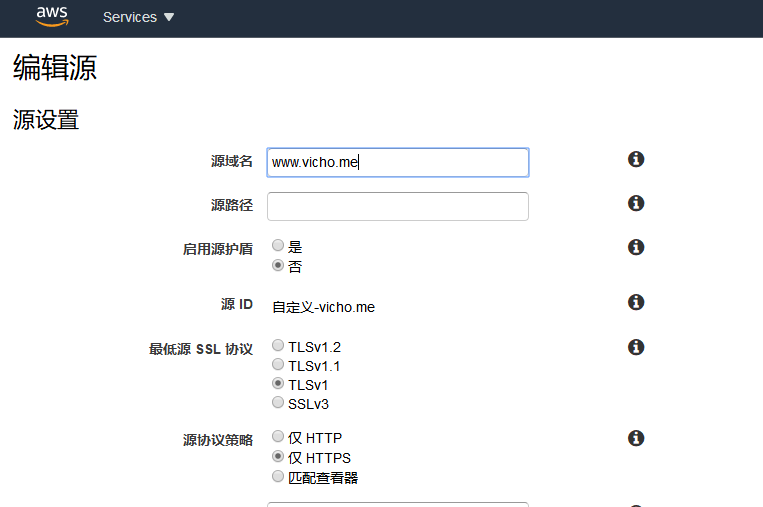
Task: Click the partially visible field below 源协议策略
Action: coord(397,504)
